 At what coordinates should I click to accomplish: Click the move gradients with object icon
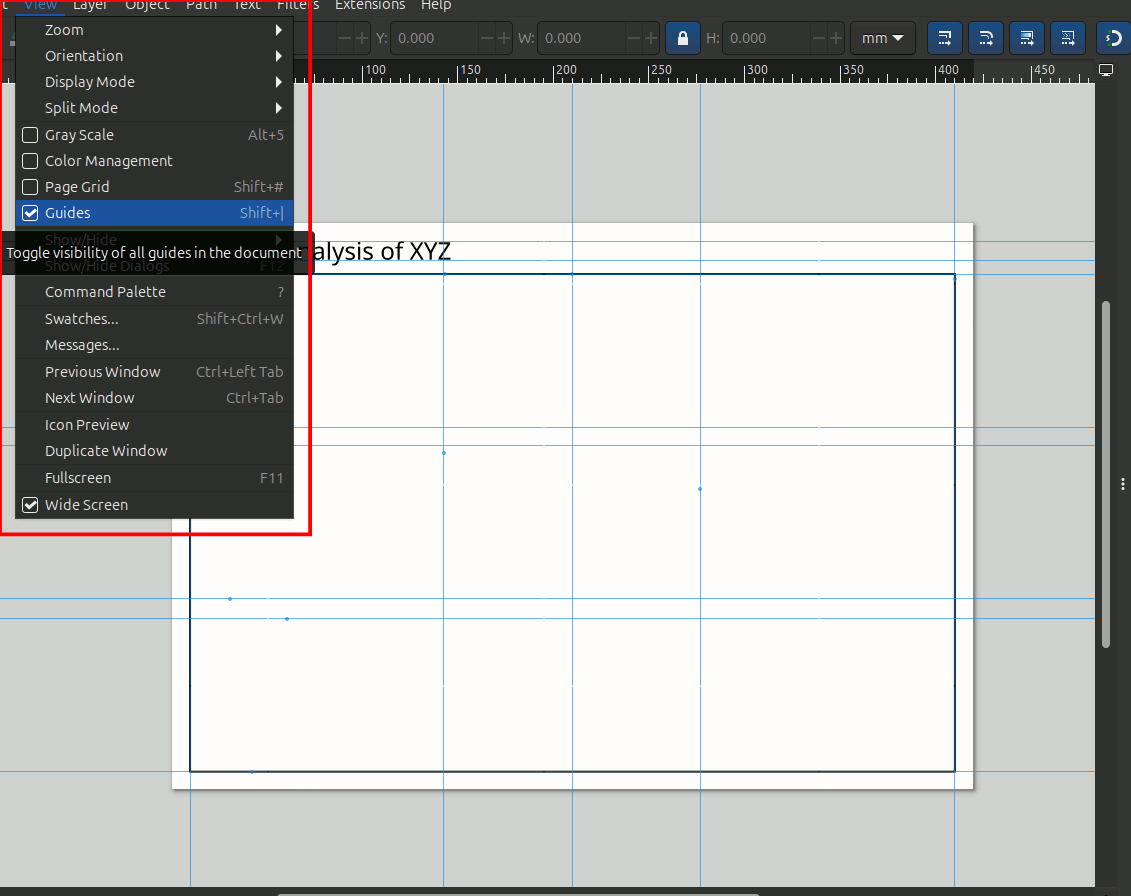(1027, 38)
